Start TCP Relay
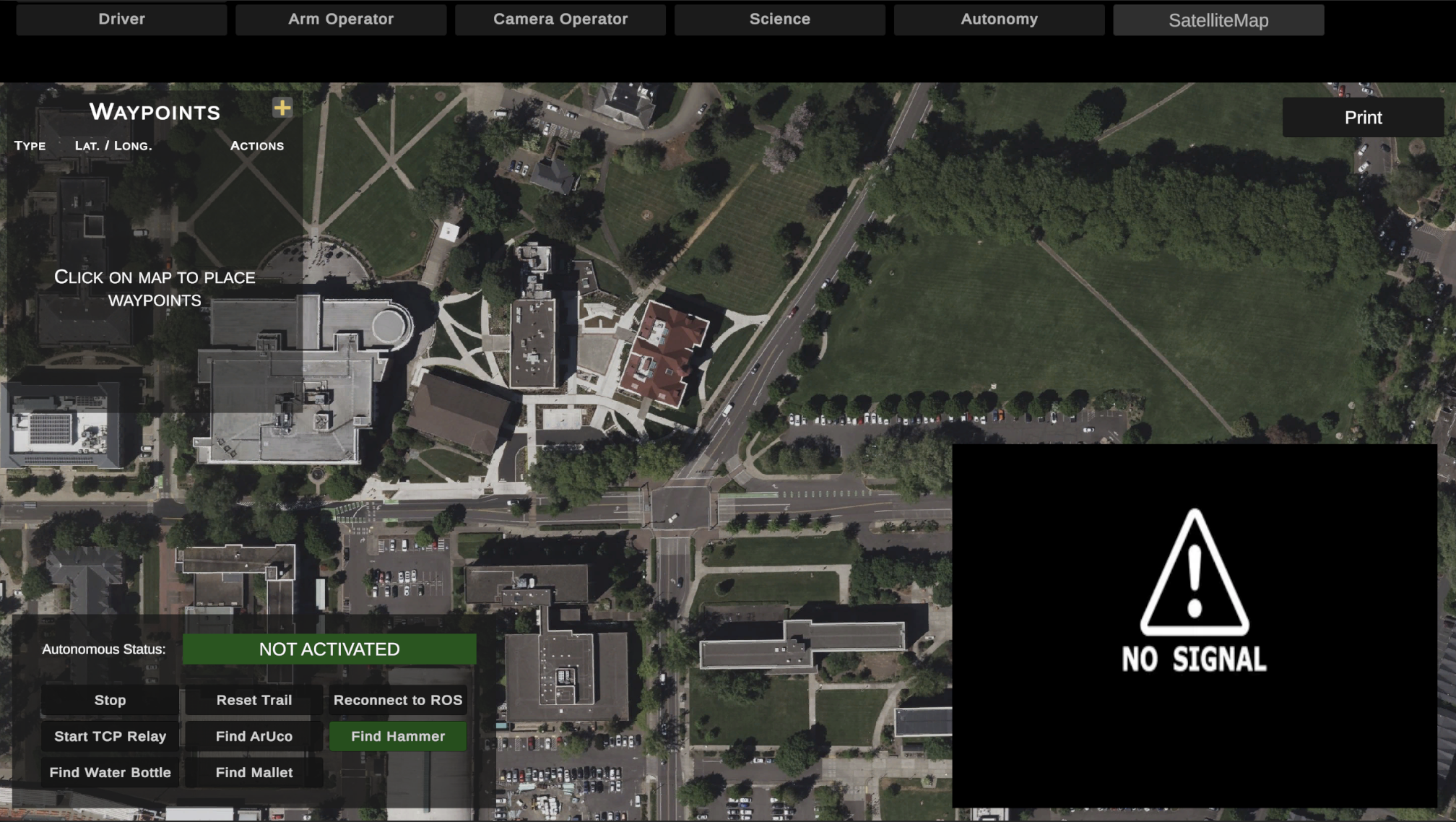Viewport: 1456px width, 822px height. click(x=110, y=736)
